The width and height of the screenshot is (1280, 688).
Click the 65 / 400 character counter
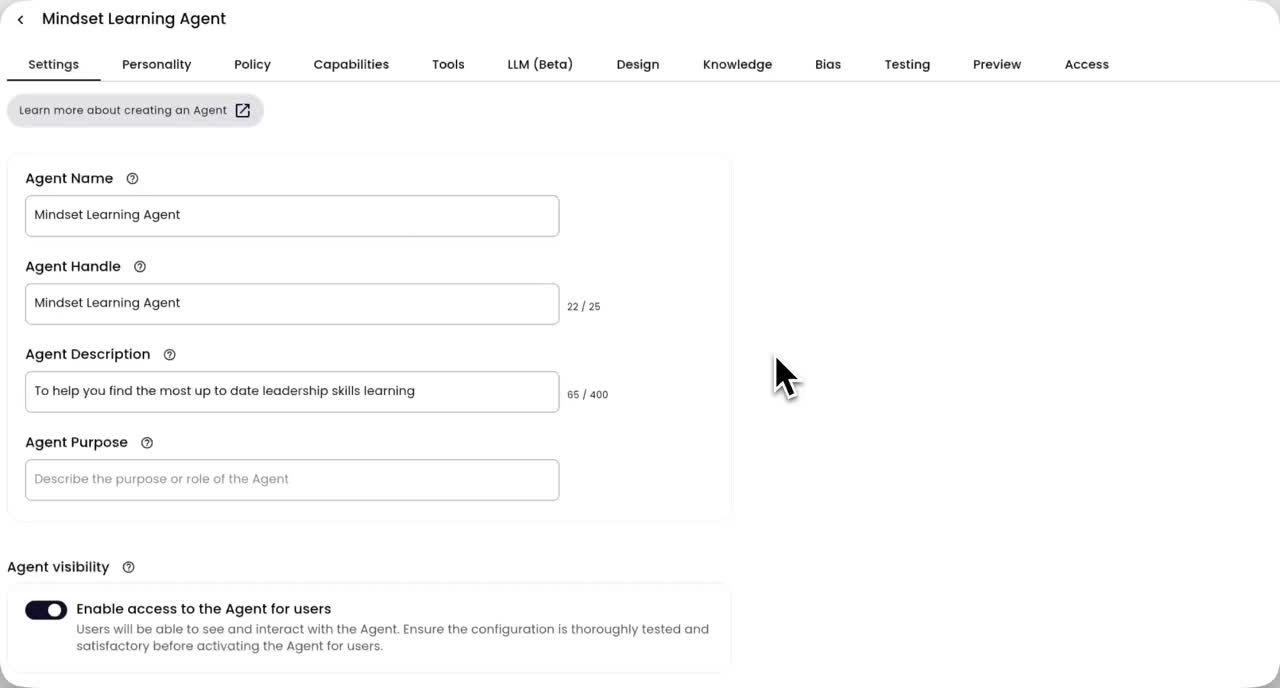587,395
